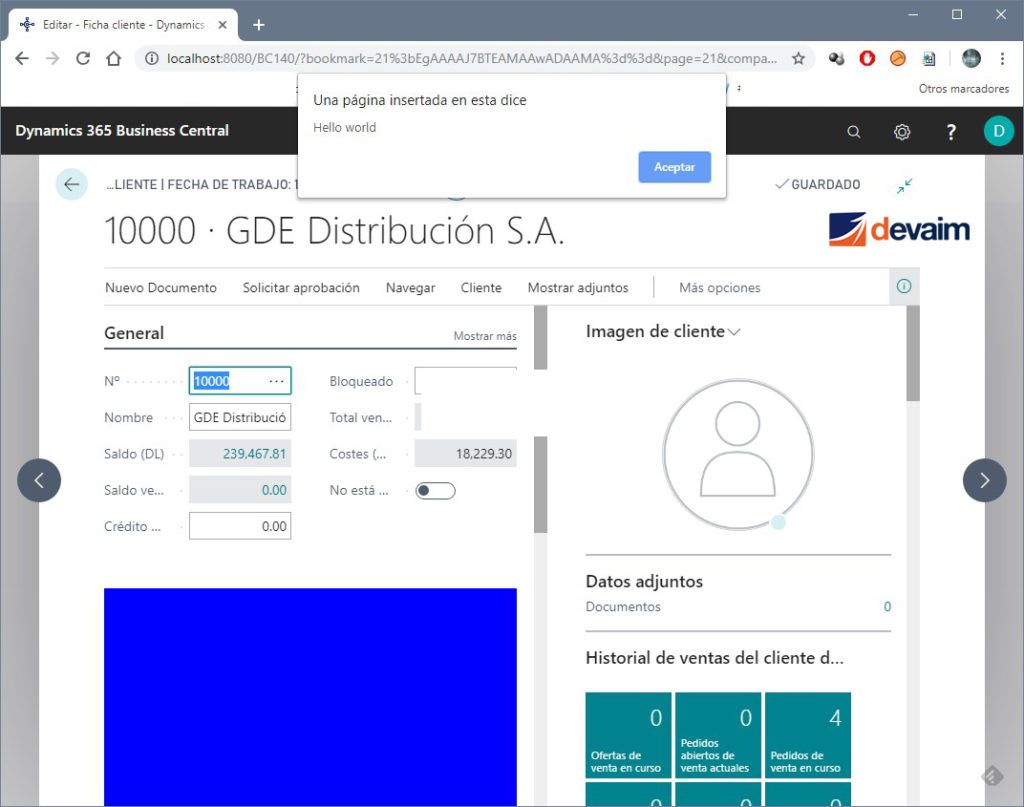This screenshot has height=807, width=1024.
Task: Open the Saldo vencido value 0.00
Action: [274, 490]
